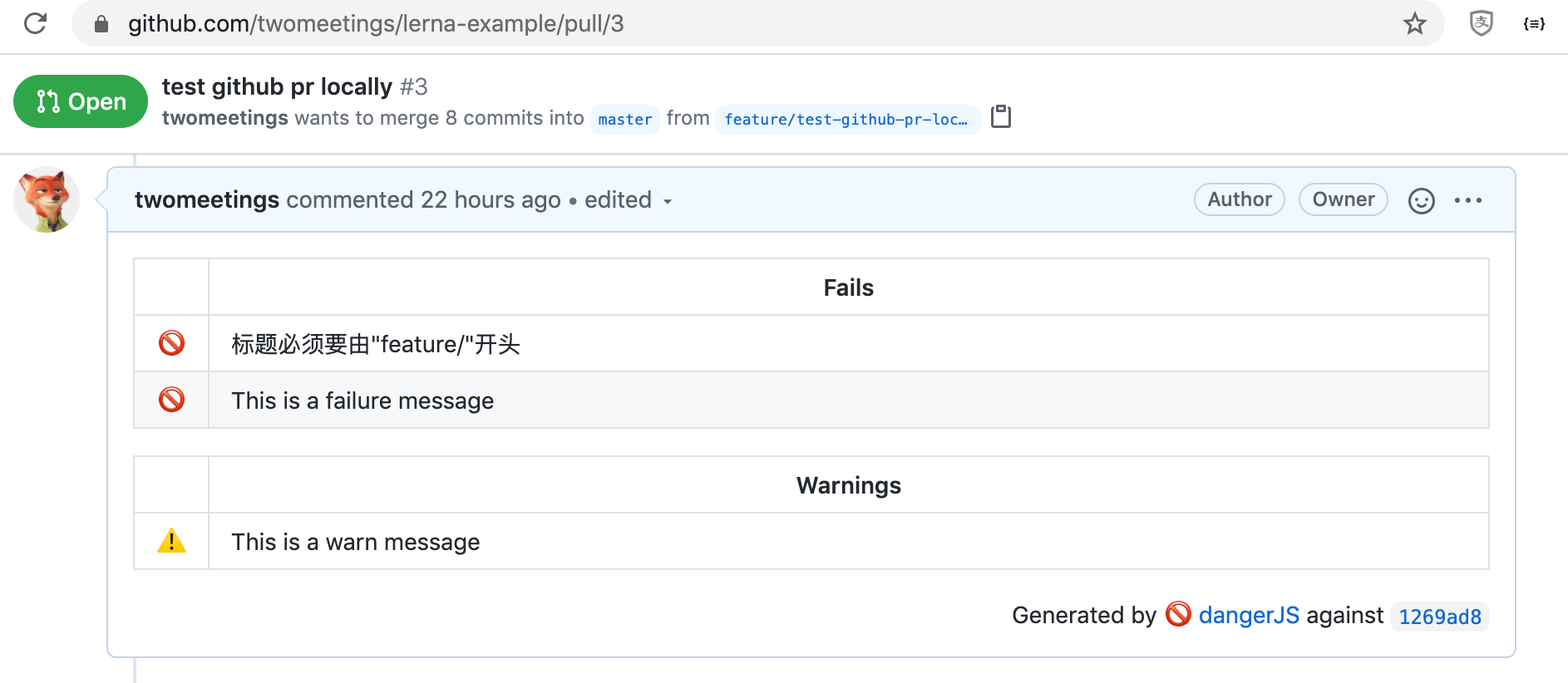
Task: Click the twomeetings author name in PR header
Action: (x=224, y=118)
